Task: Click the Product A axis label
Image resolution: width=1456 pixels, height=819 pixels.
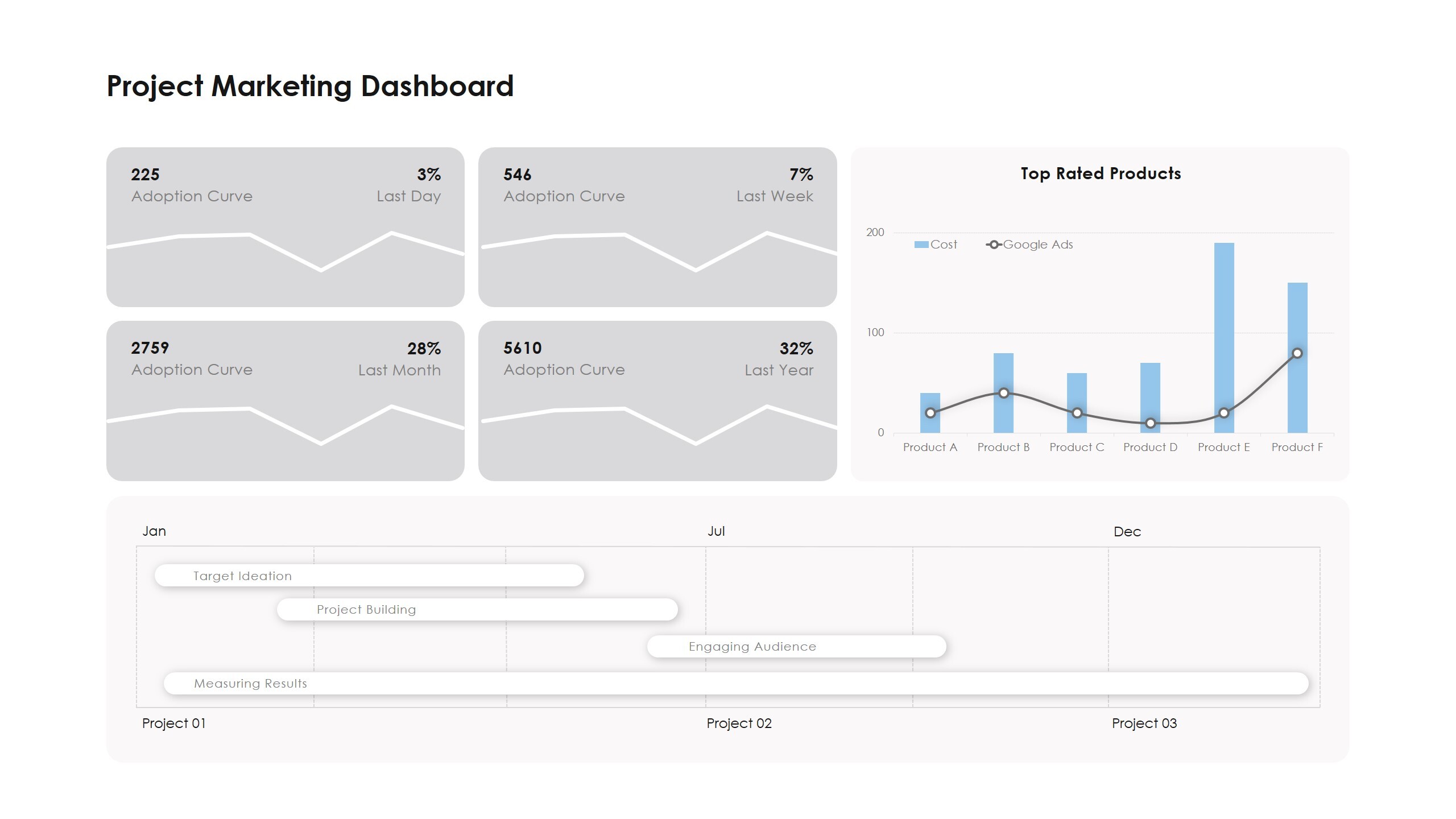Action: click(x=930, y=448)
